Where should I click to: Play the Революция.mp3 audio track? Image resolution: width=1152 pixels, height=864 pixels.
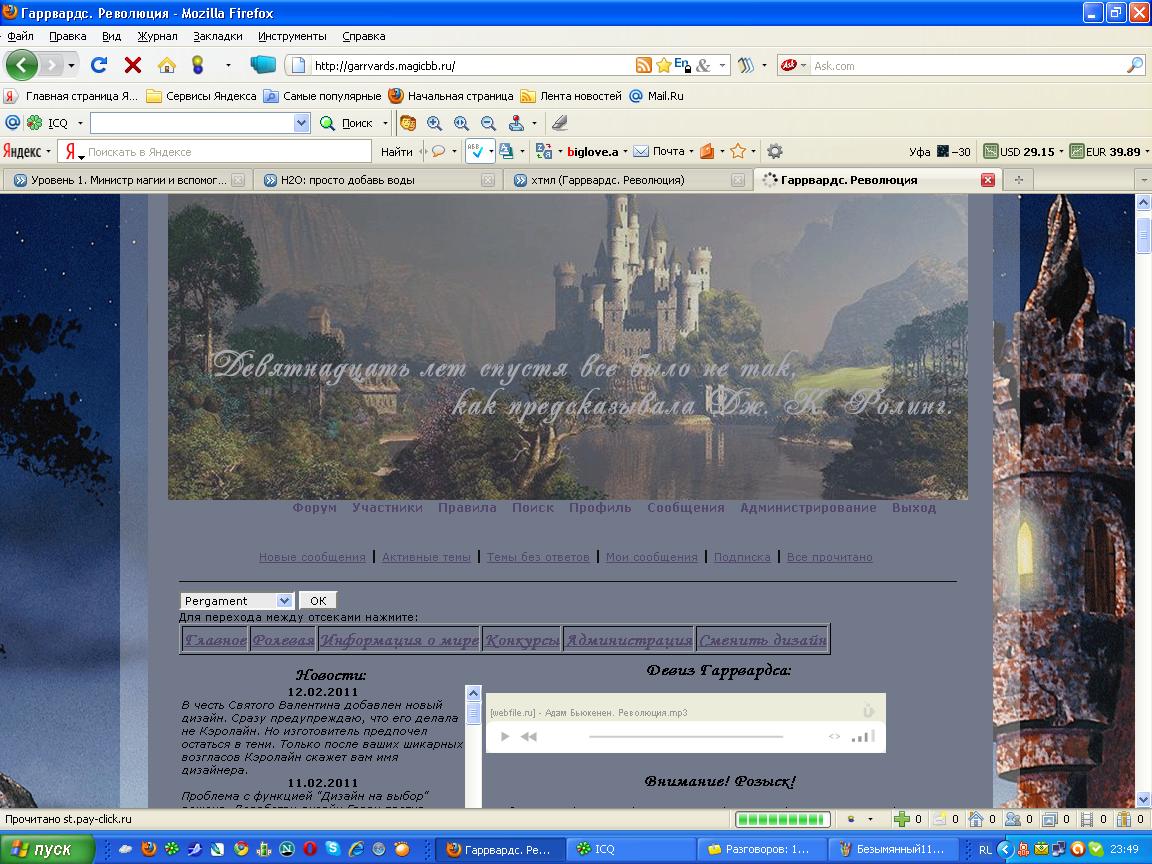coord(505,736)
